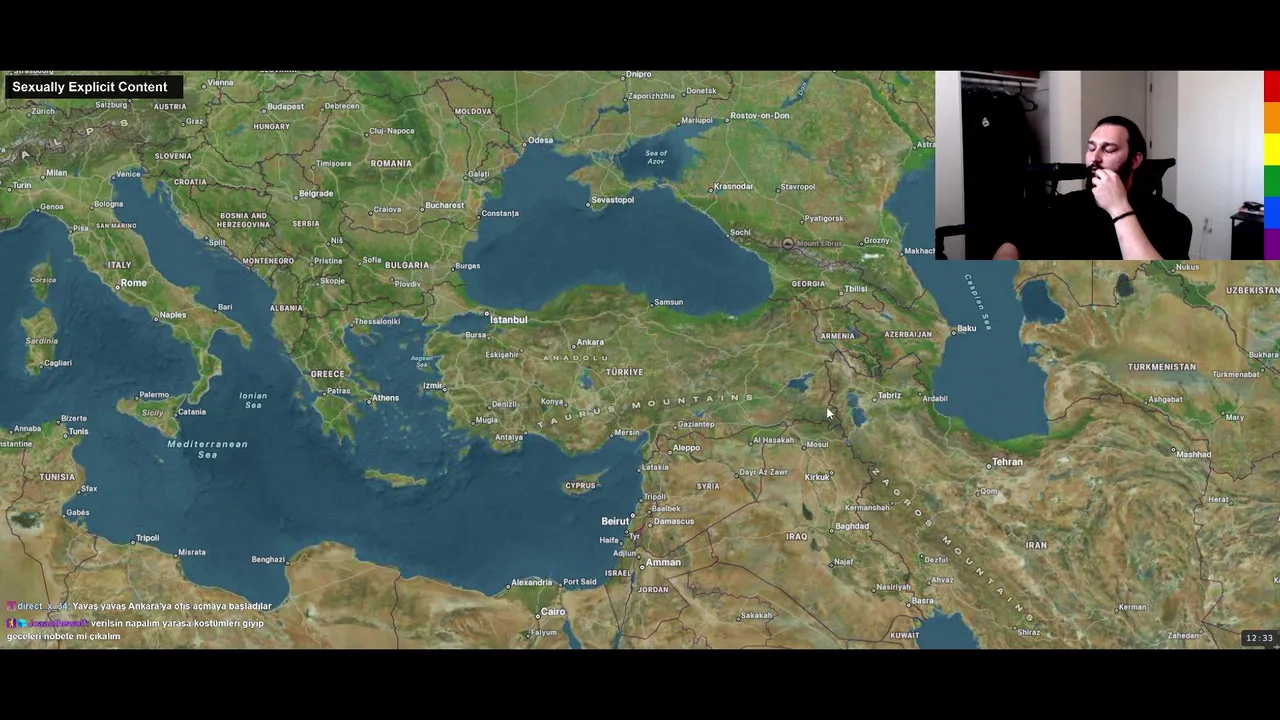Click the Sochi city label
1280x720 pixels.
pyautogui.click(x=740, y=233)
